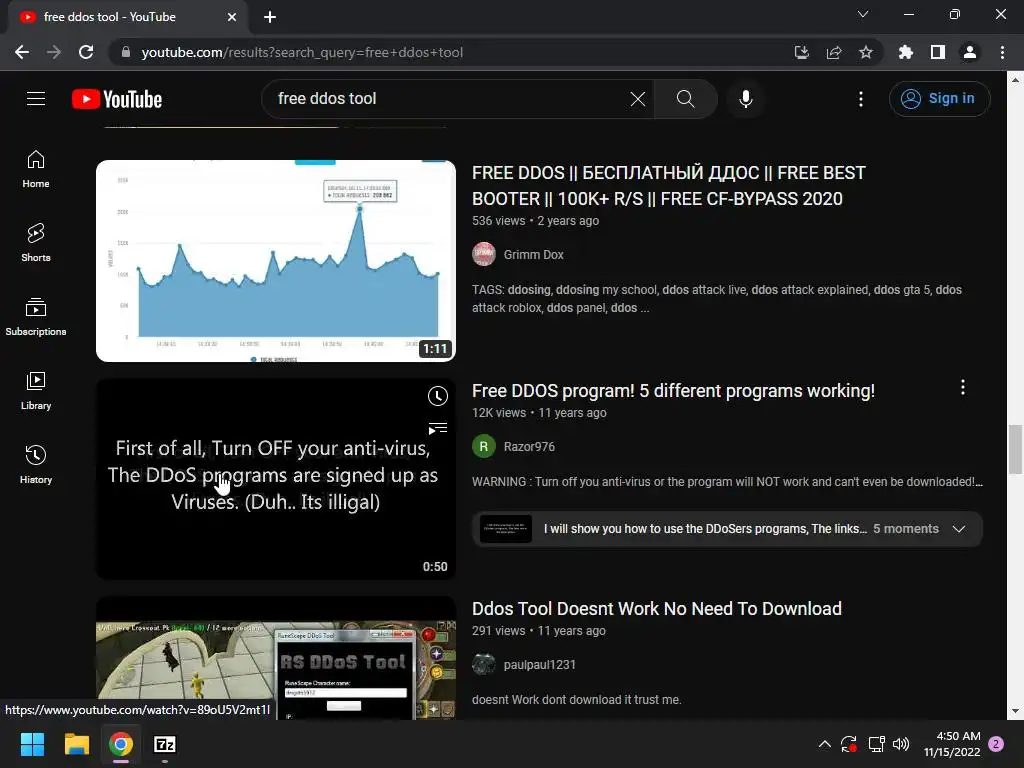
Task: Open YouTube settings three-dot menu
Action: pos(861,99)
